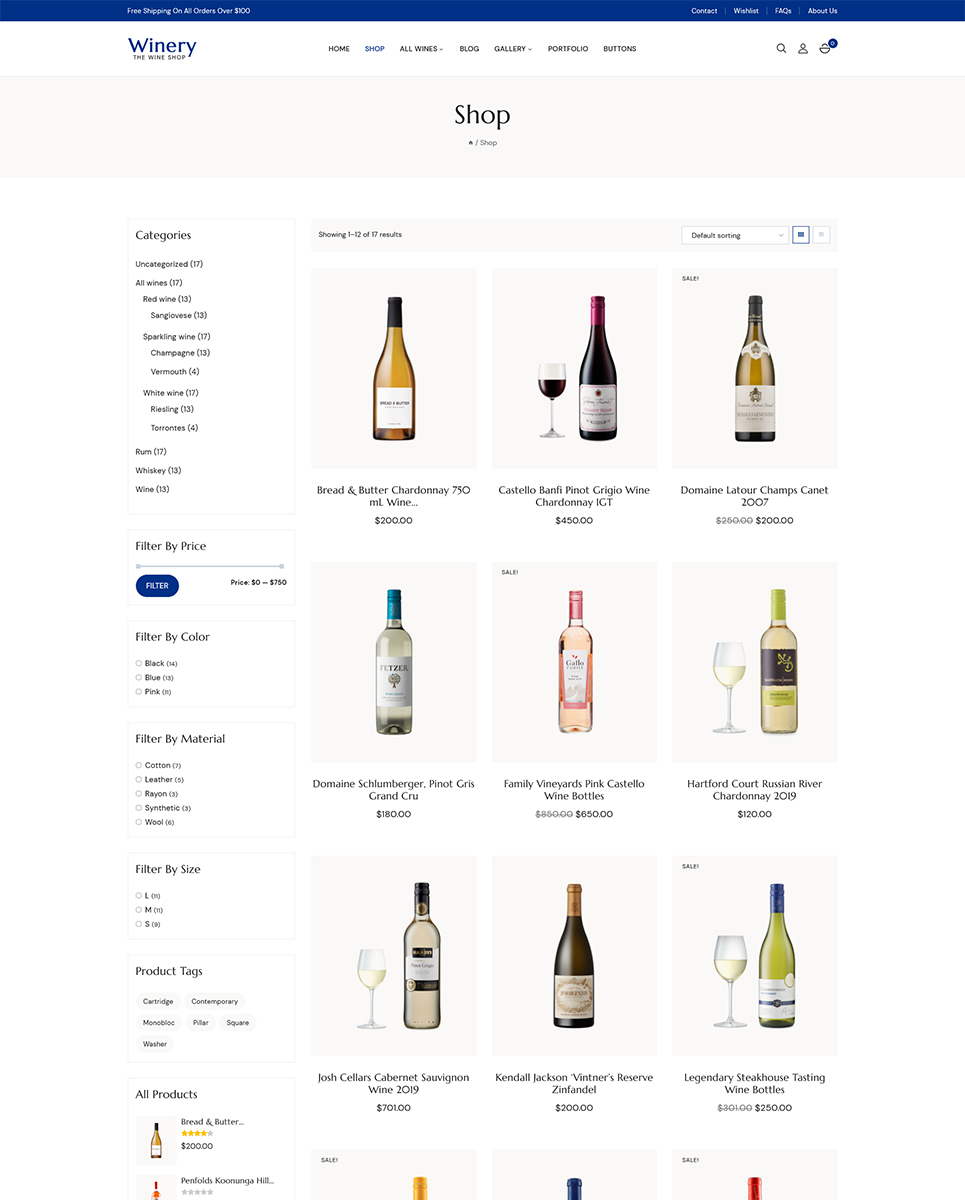Image resolution: width=965 pixels, height=1200 pixels.
Task: Open the search icon in header
Action: coord(781,48)
